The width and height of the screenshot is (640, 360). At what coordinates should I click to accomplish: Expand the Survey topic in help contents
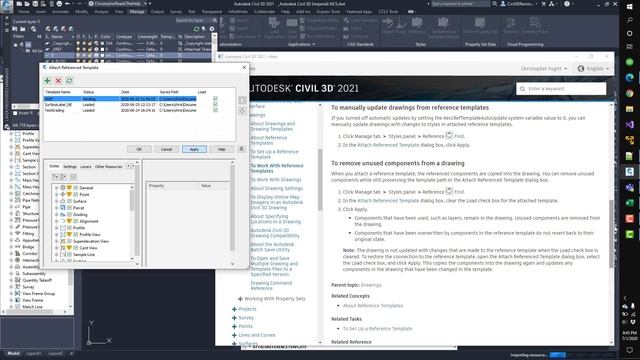(x=234, y=318)
